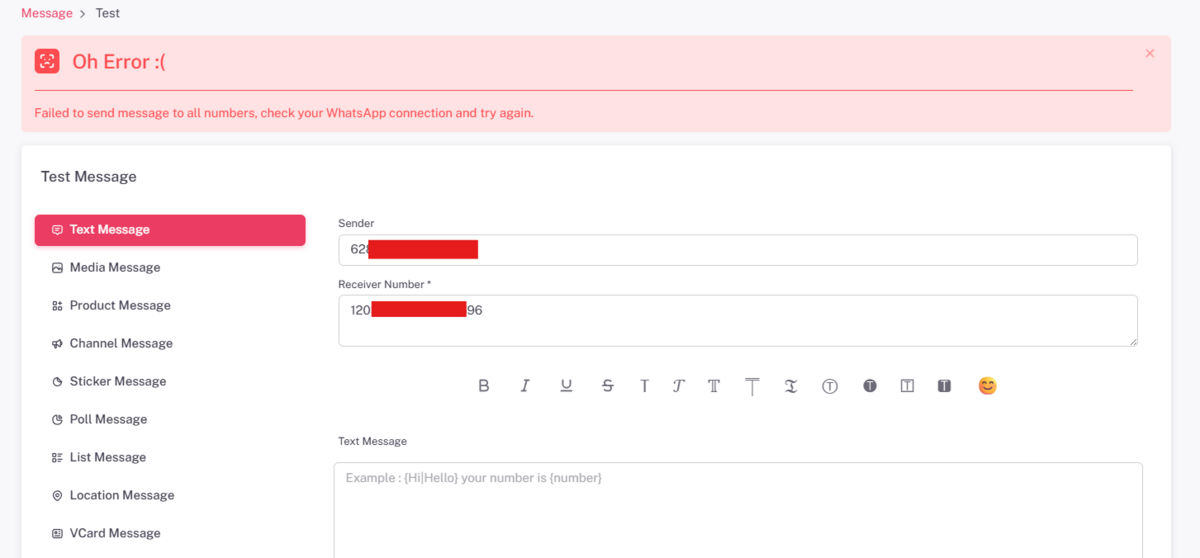
Task: Dismiss the Oh Error alert
Action: coord(1150,53)
